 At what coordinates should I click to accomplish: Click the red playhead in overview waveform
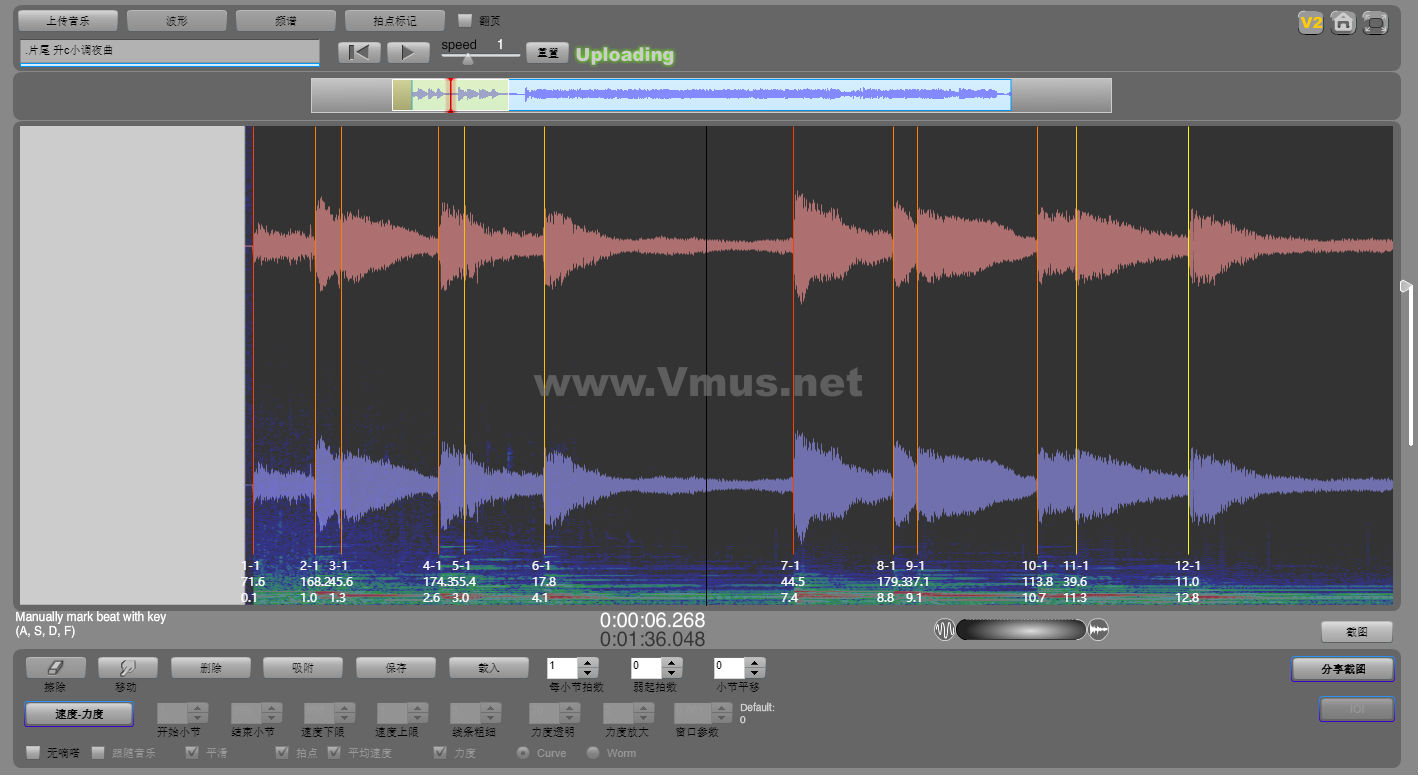point(450,95)
